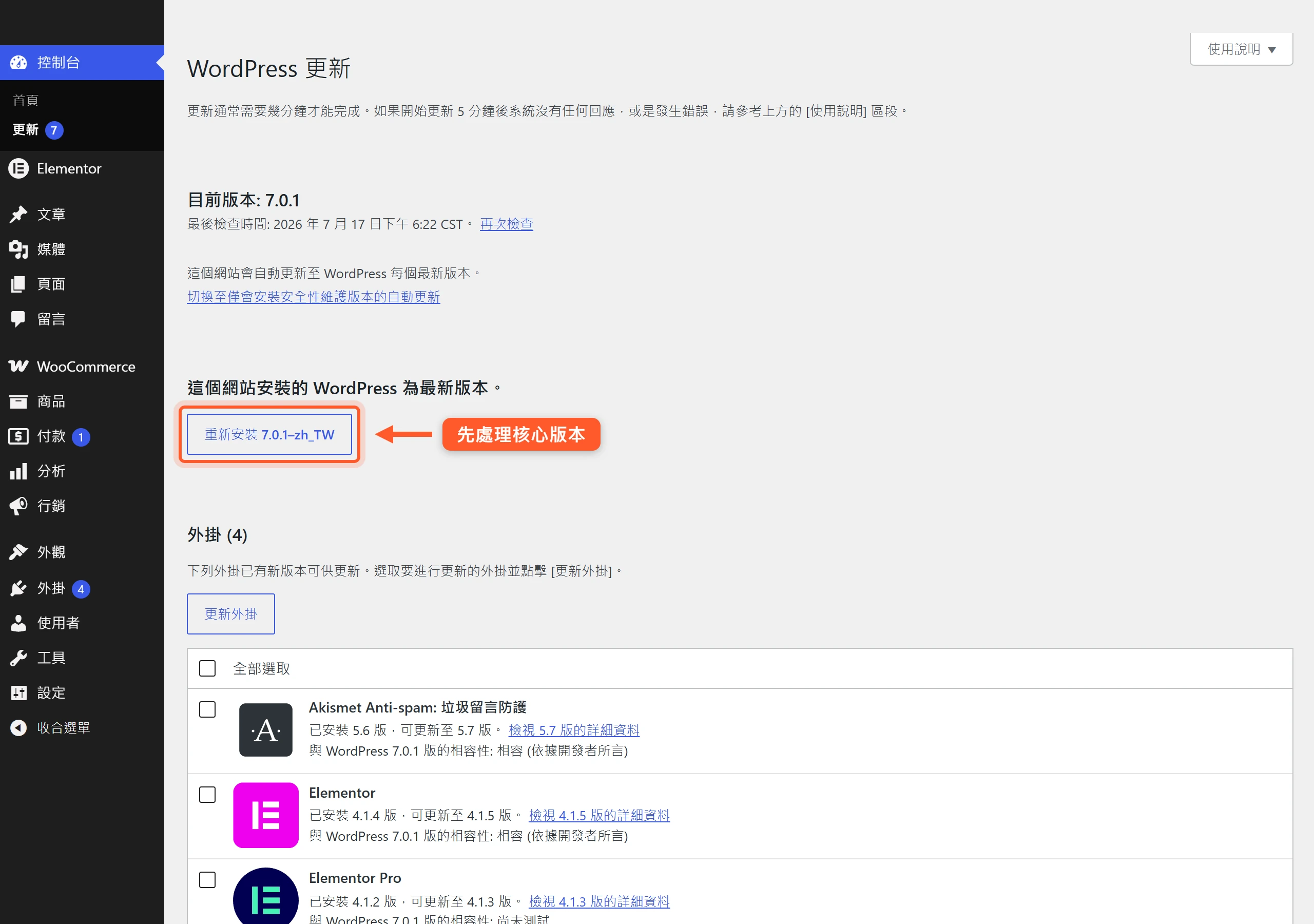Screen dimensions: 1314x924
Task: Tick the 全部選取 checkbox
Action: tap(207, 668)
